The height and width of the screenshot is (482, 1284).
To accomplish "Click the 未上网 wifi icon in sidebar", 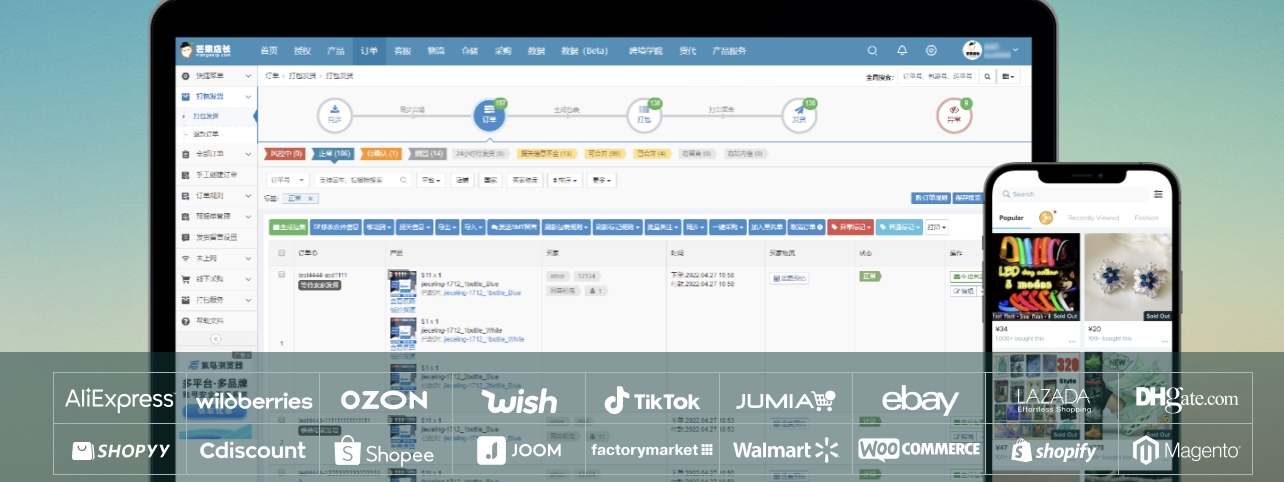I will coord(186,258).
